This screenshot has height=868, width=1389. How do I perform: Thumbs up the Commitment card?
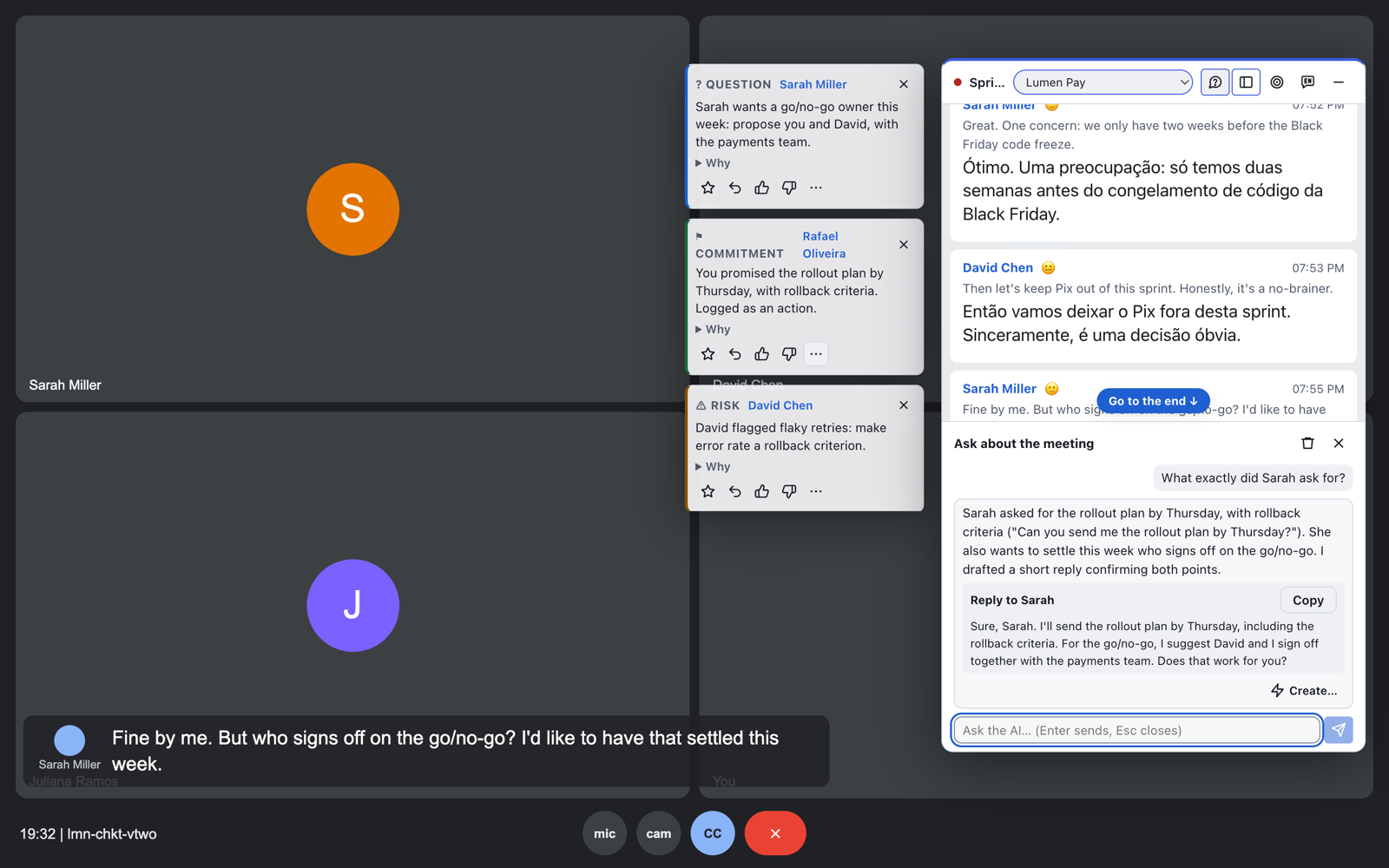762,354
